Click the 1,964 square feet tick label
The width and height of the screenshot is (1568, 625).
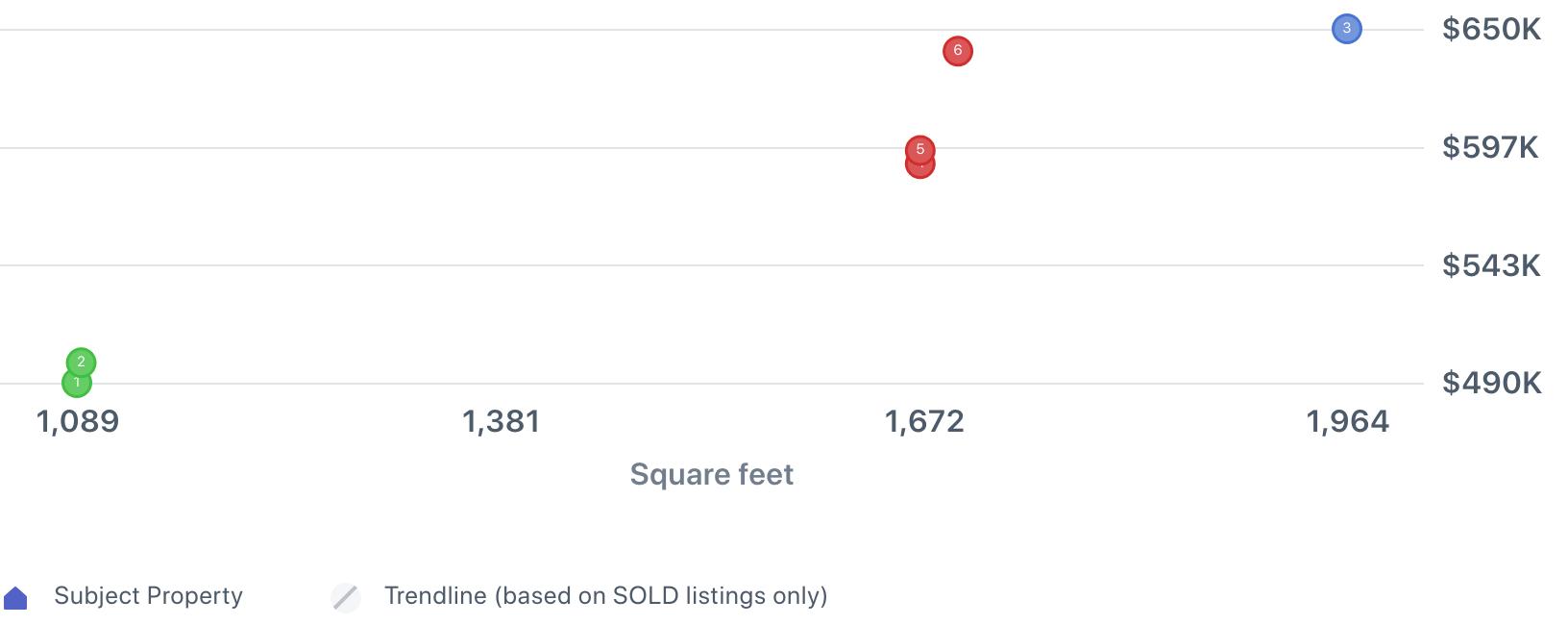point(1347,421)
